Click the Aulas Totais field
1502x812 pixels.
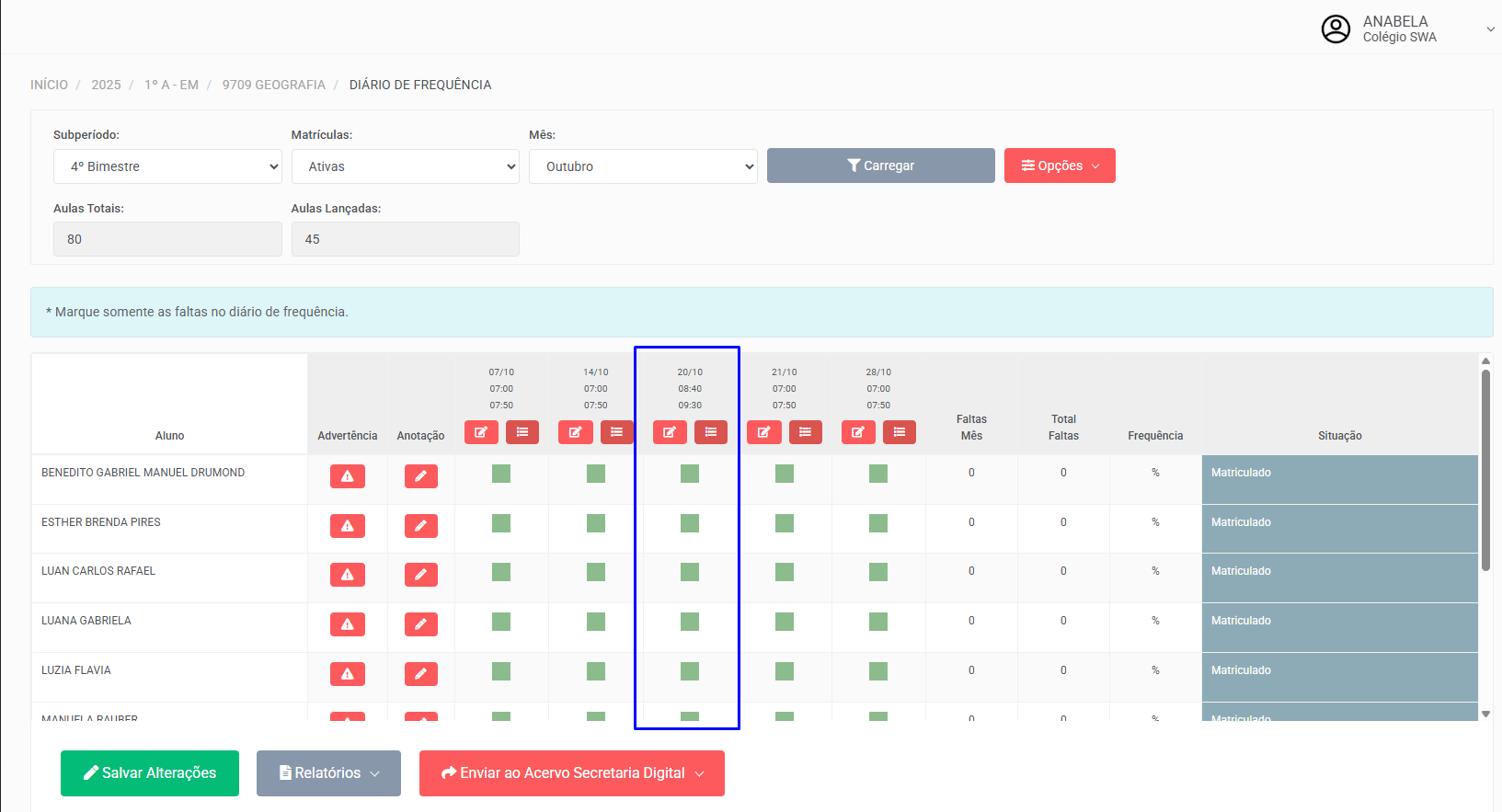click(x=167, y=239)
